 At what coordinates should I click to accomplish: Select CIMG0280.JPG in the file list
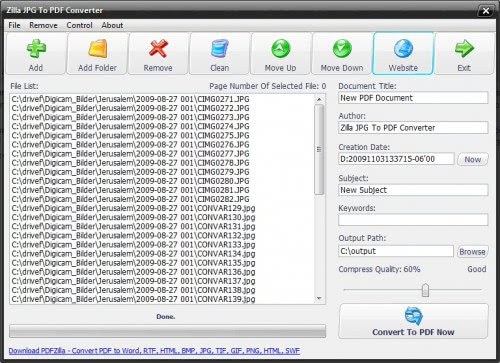[130, 181]
